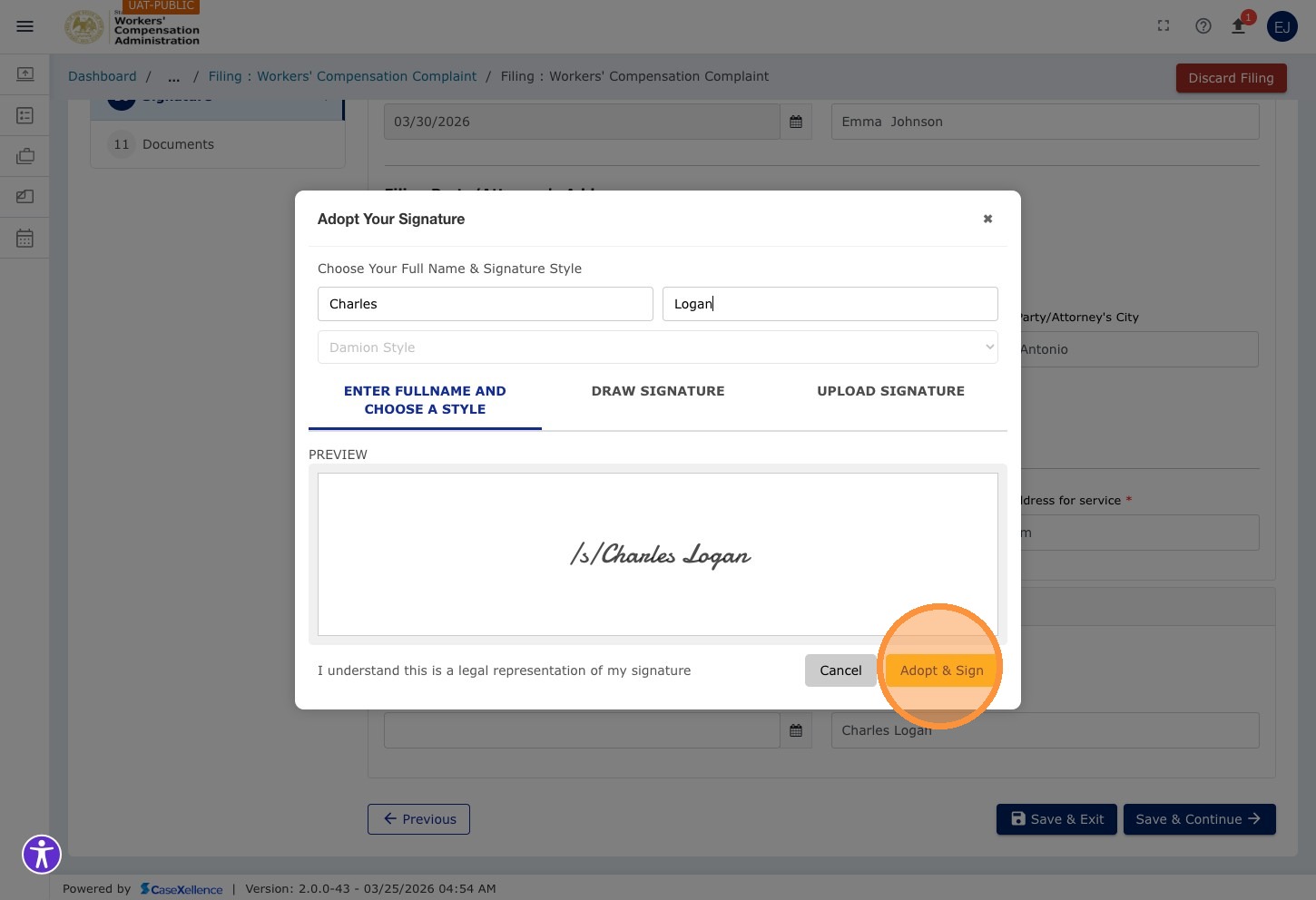Open the Damion Style signature dropdown

[x=658, y=347]
